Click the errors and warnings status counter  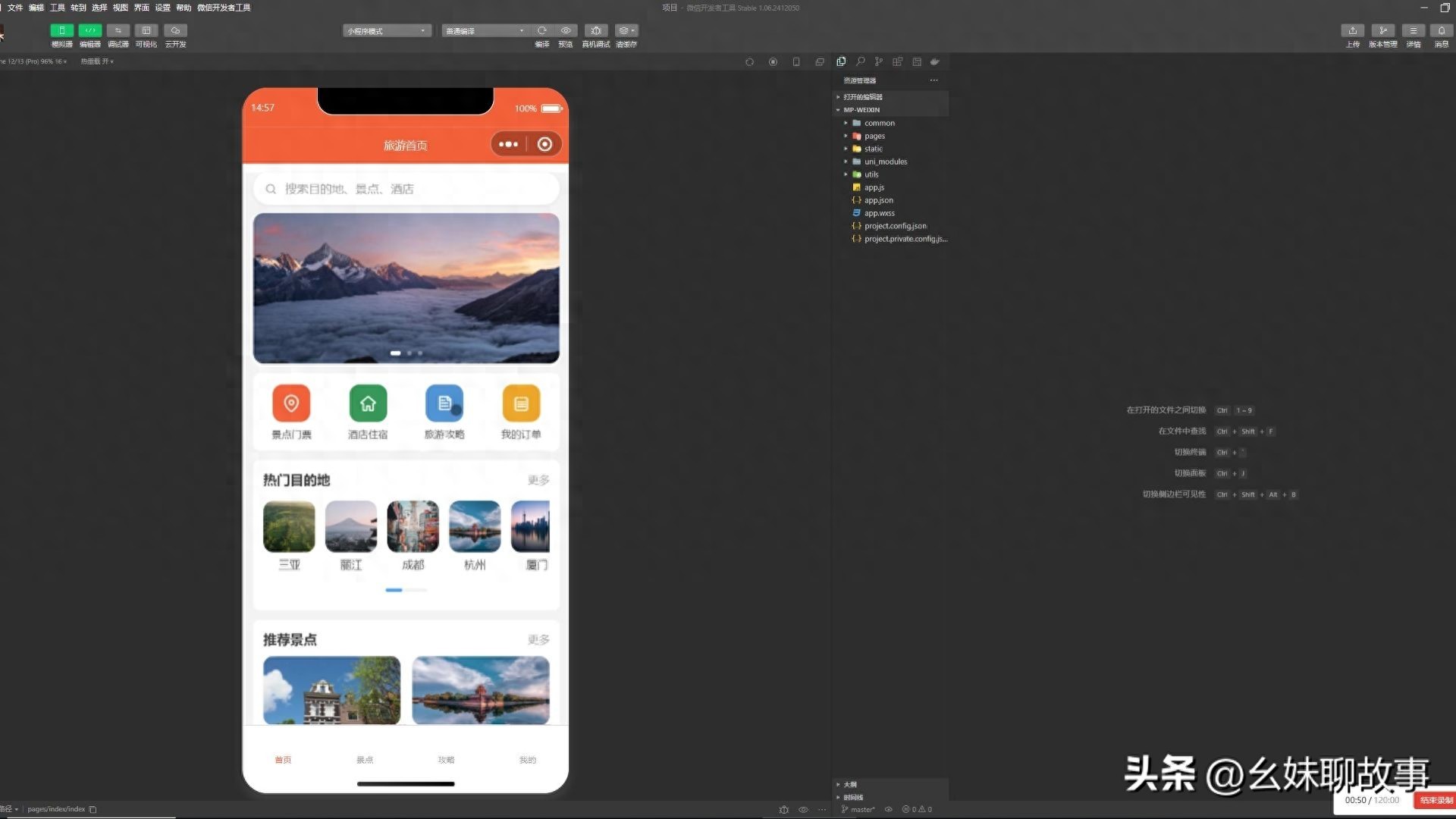(x=917, y=810)
